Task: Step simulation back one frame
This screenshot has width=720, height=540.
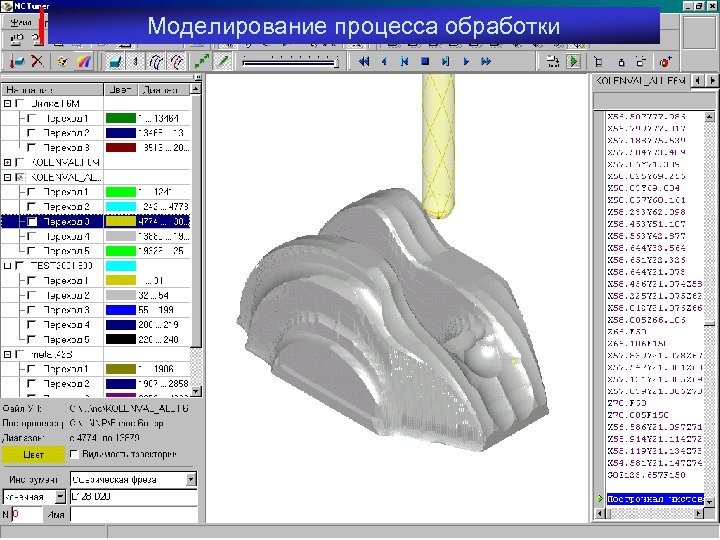Action: click(x=384, y=61)
